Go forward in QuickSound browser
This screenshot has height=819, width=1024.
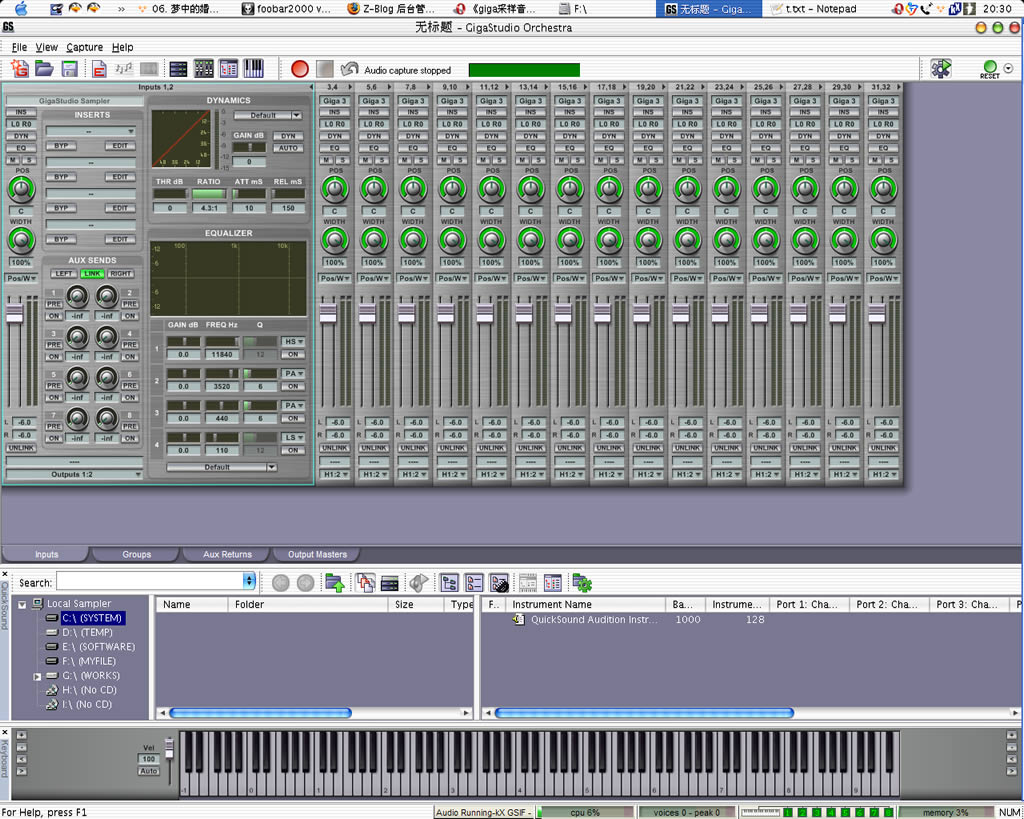coord(305,583)
